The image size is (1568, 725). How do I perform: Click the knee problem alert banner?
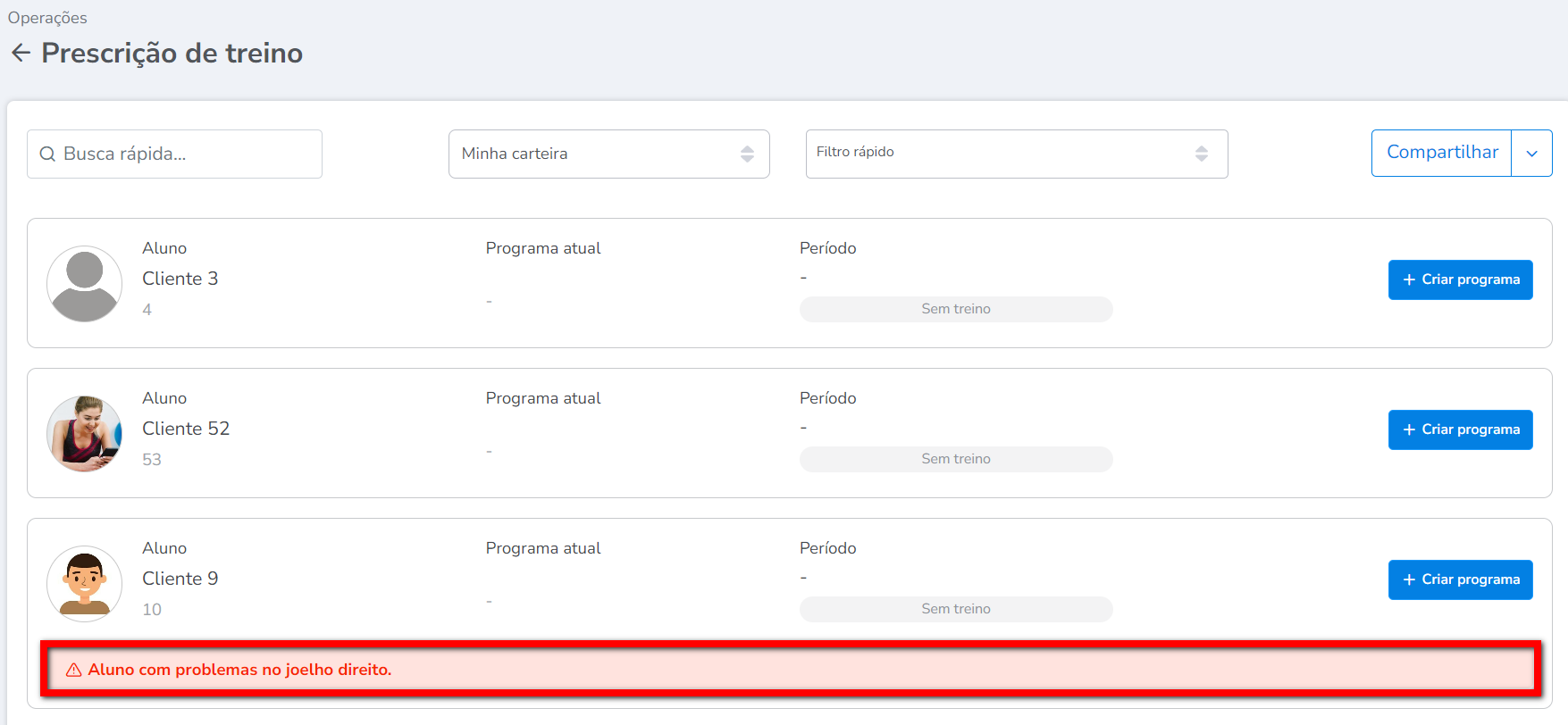coord(791,670)
